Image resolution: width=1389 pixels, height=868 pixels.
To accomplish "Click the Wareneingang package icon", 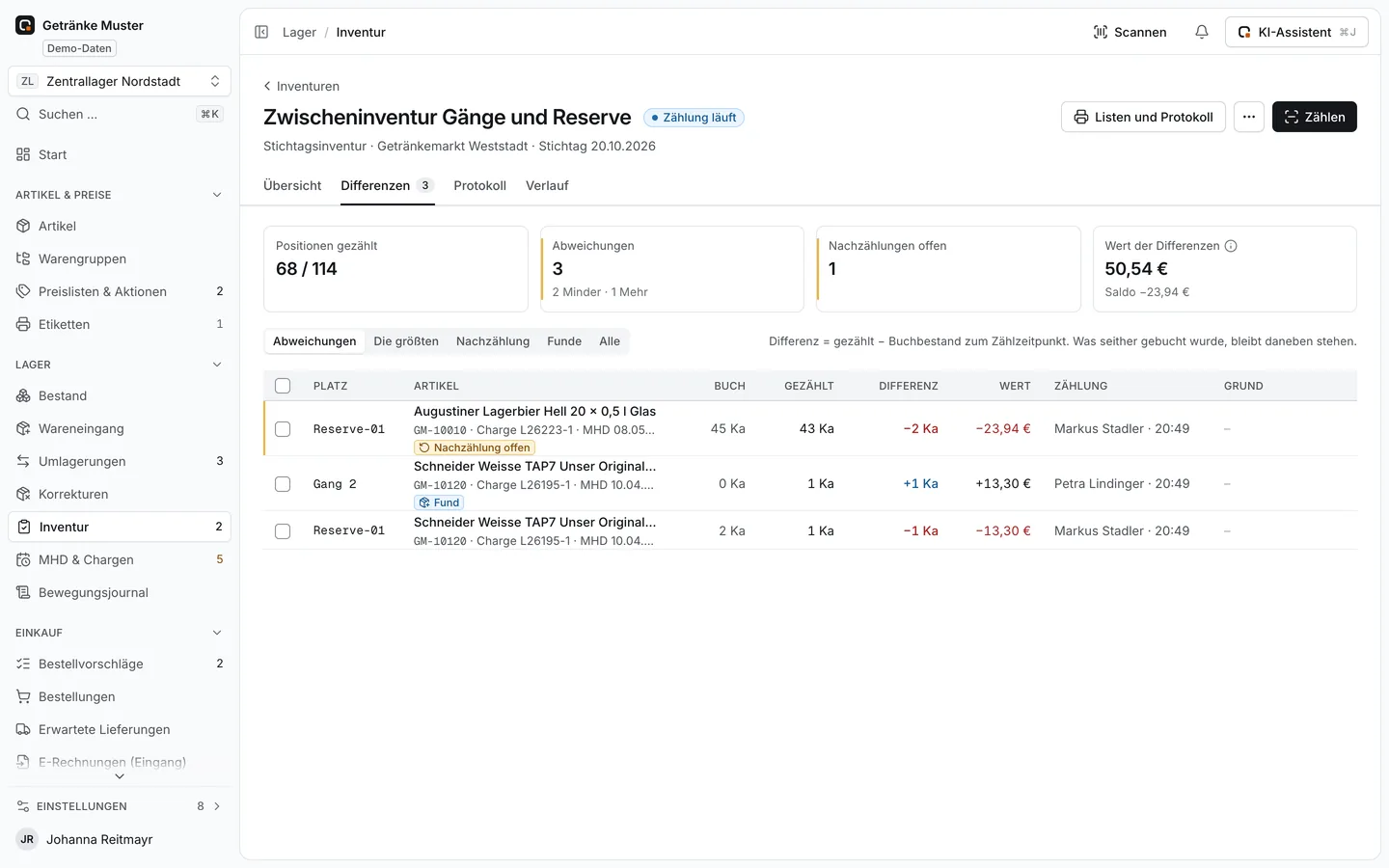I will (23, 428).
